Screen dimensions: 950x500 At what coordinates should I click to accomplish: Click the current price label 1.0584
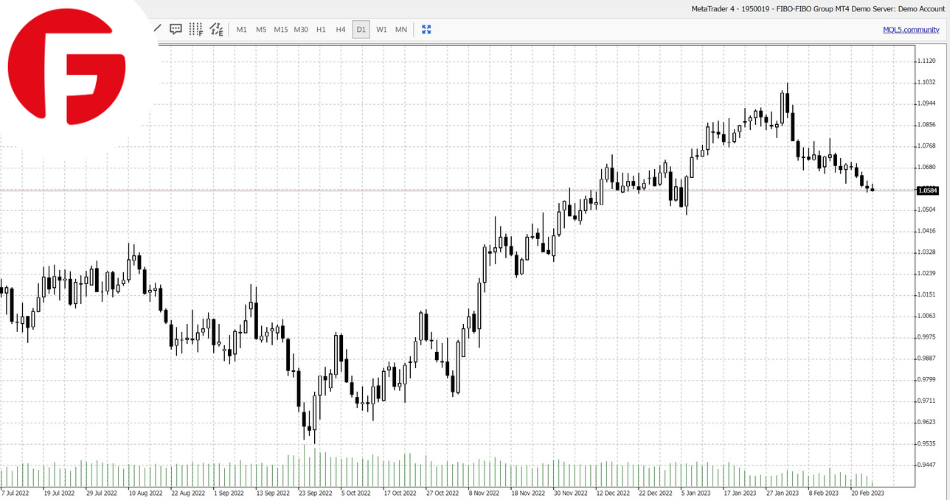(x=927, y=189)
